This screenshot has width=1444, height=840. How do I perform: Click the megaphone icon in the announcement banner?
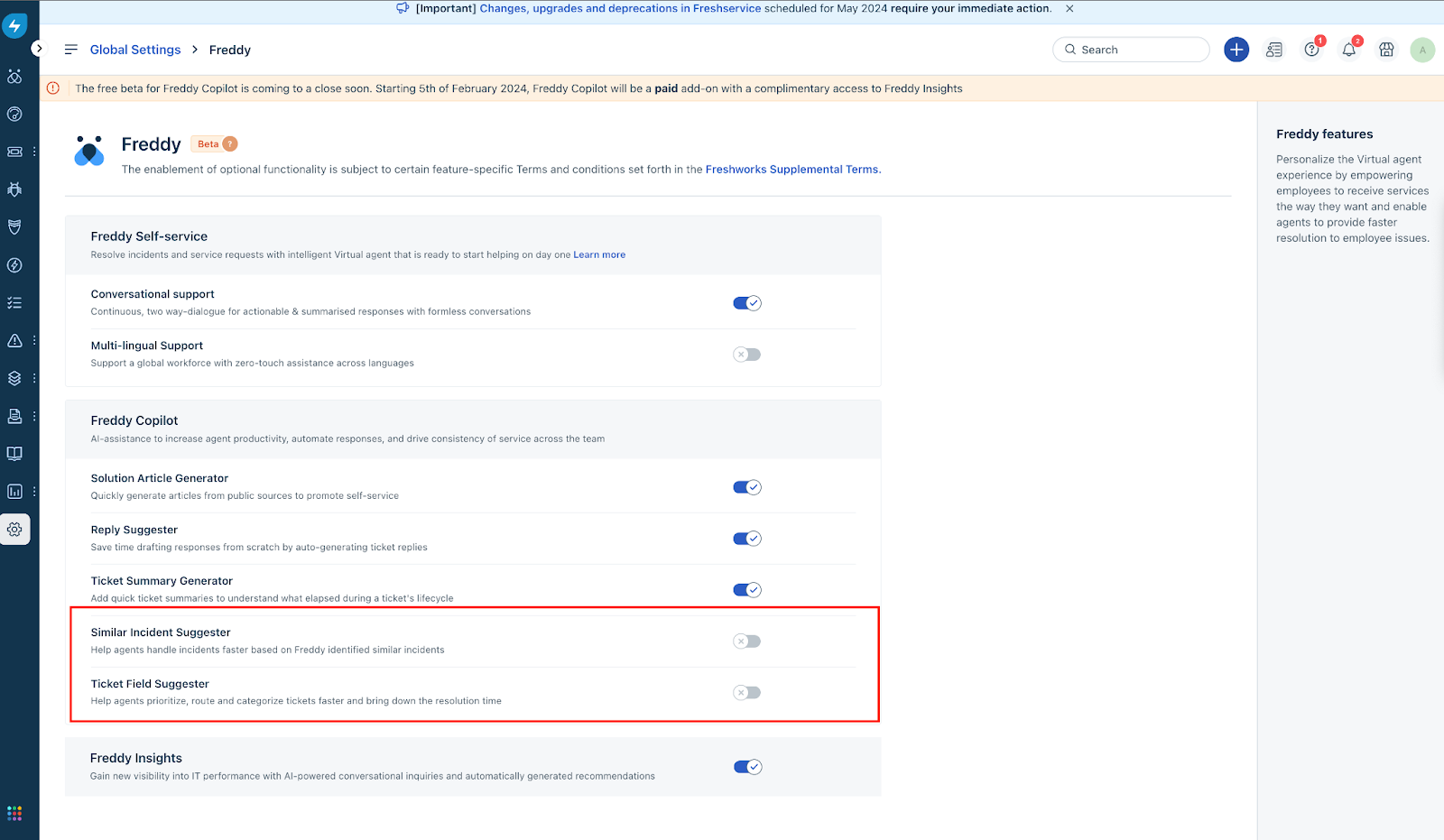pyautogui.click(x=403, y=8)
